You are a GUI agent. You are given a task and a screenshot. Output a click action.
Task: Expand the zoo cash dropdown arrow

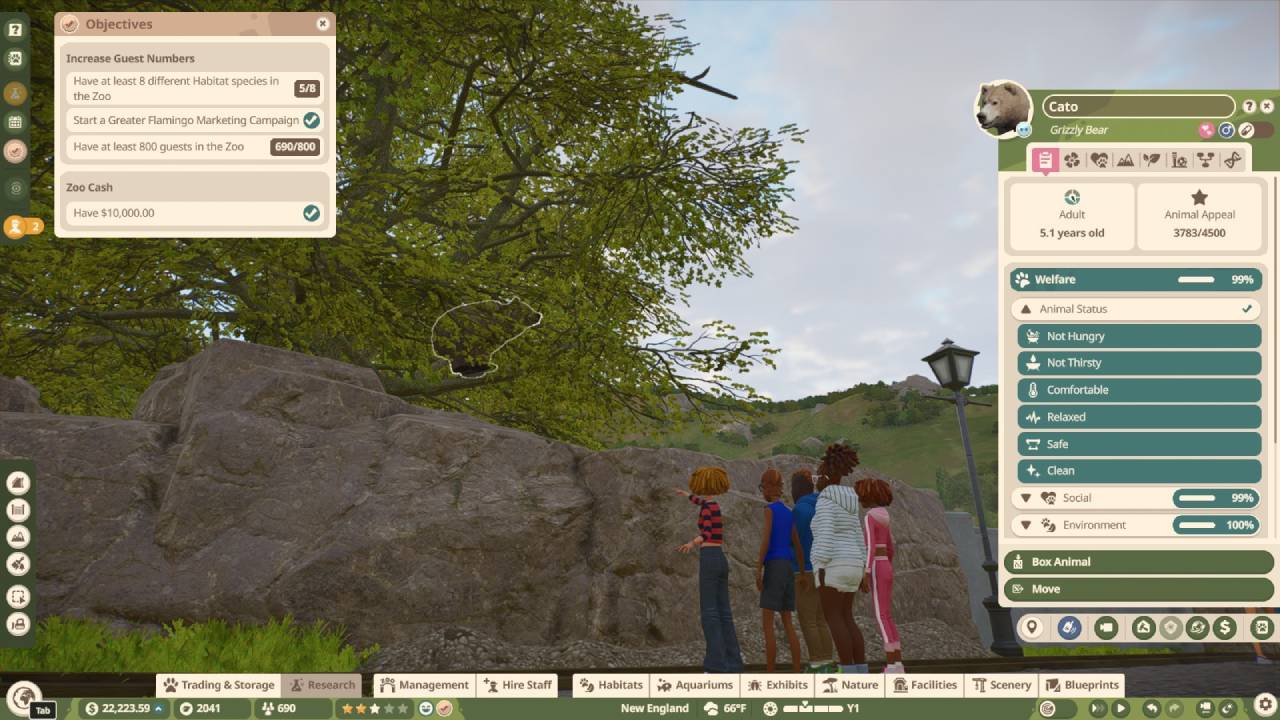158,709
